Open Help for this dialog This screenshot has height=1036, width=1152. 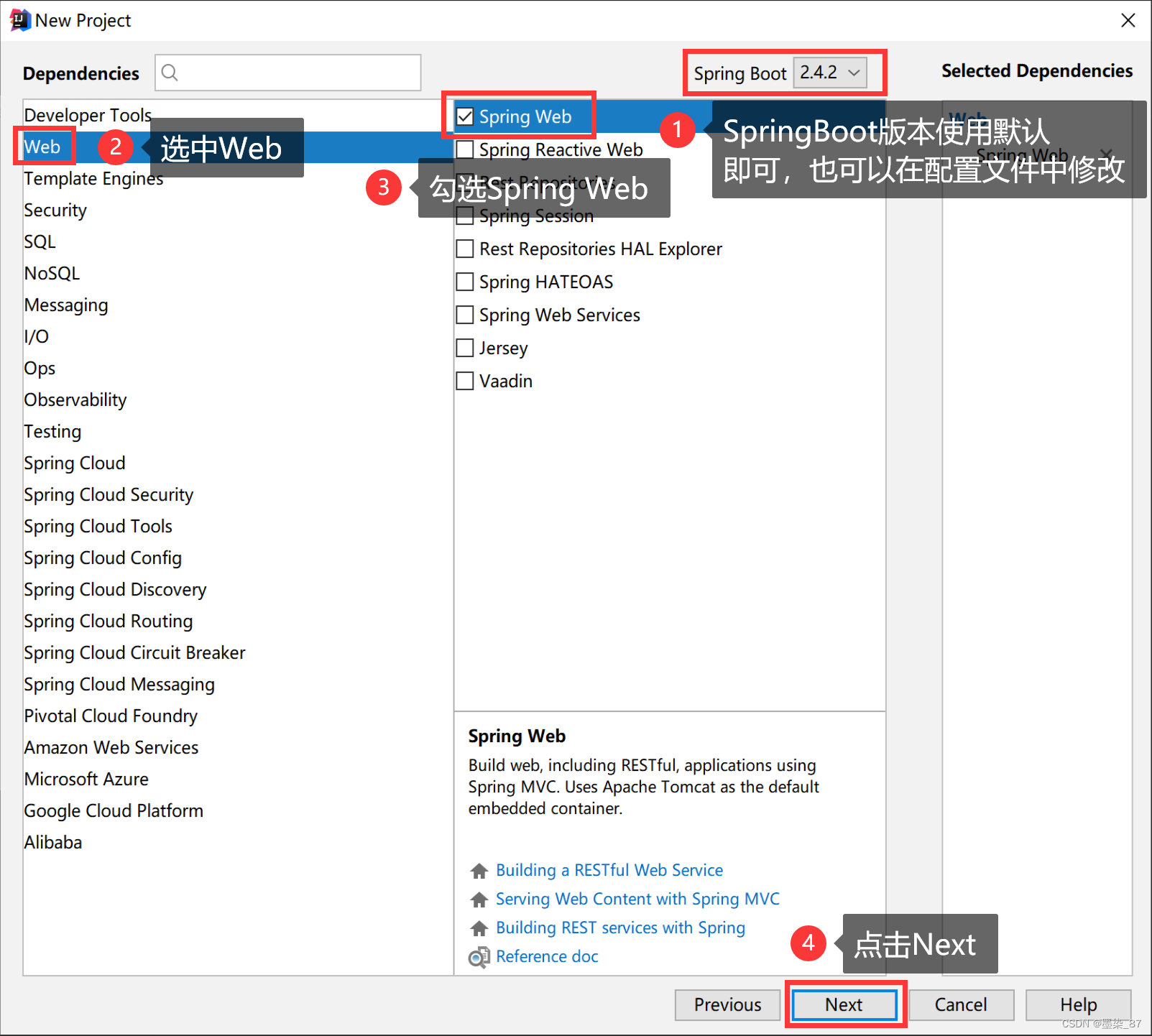tap(1078, 1004)
